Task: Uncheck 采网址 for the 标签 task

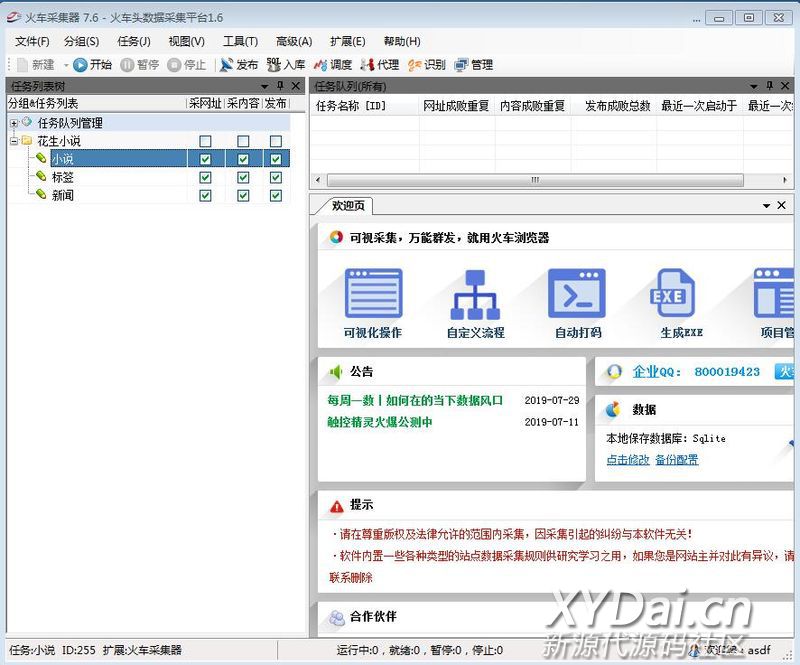Action: 205,178
